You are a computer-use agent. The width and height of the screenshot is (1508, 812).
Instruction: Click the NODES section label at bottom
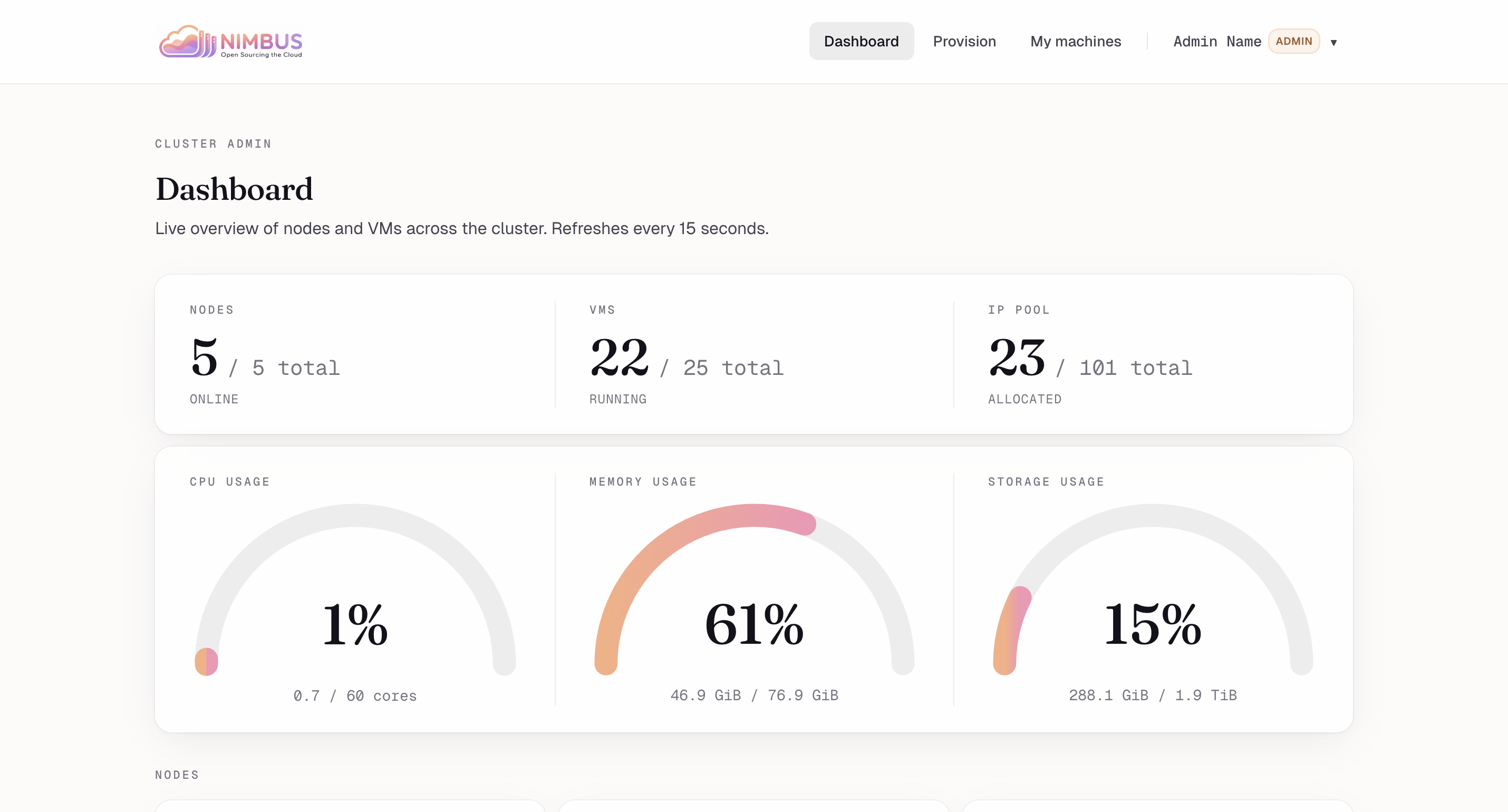[x=177, y=775]
